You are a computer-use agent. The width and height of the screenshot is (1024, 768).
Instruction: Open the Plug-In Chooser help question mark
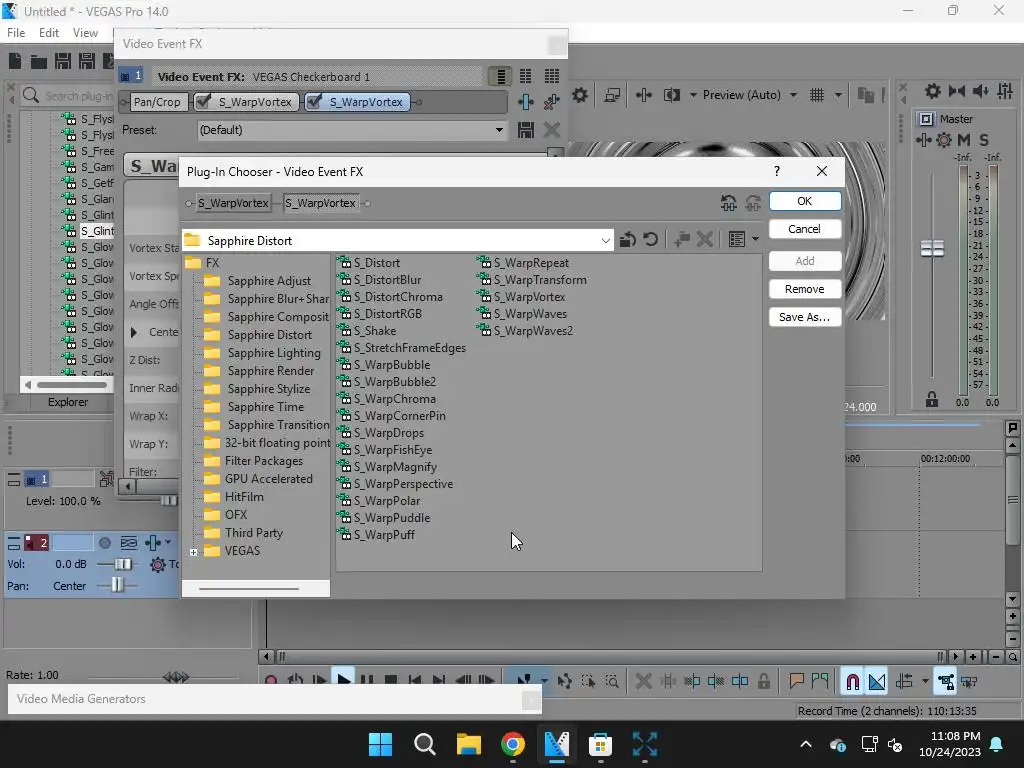coord(776,171)
